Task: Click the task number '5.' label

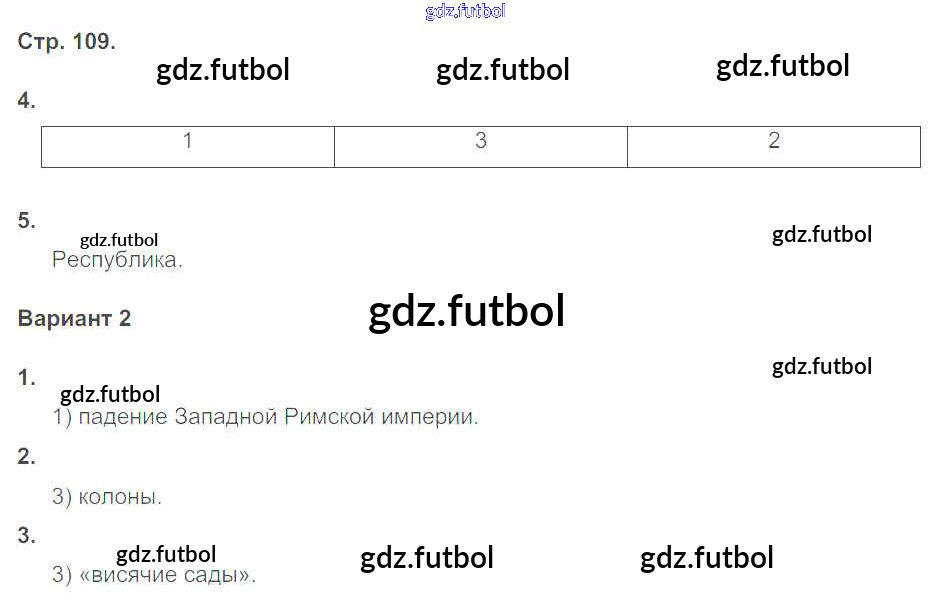Action: click(27, 221)
